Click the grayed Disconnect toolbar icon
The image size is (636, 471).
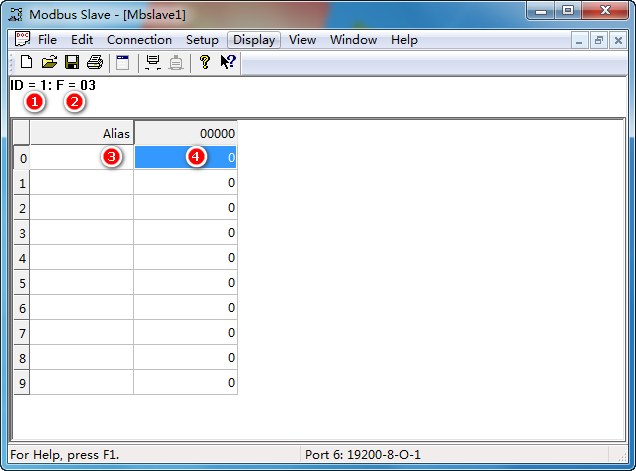(x=176, y=63)
